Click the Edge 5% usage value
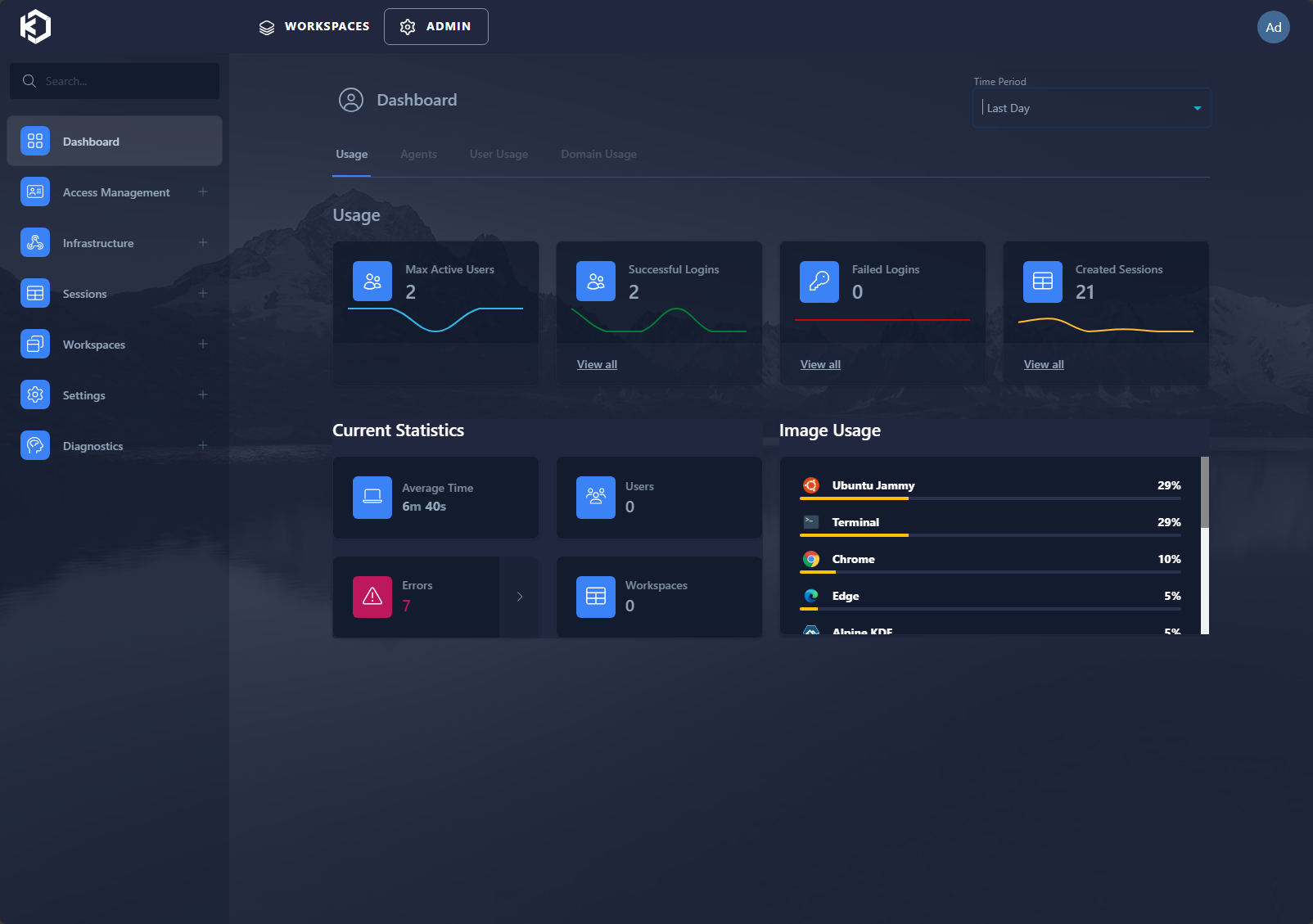 coord(1172,596)
